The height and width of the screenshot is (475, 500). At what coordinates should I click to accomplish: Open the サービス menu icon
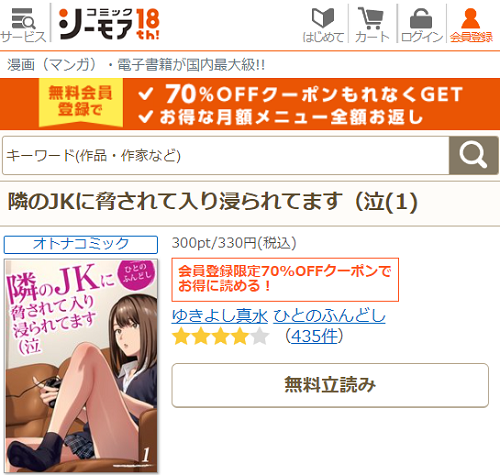[23, 25]
